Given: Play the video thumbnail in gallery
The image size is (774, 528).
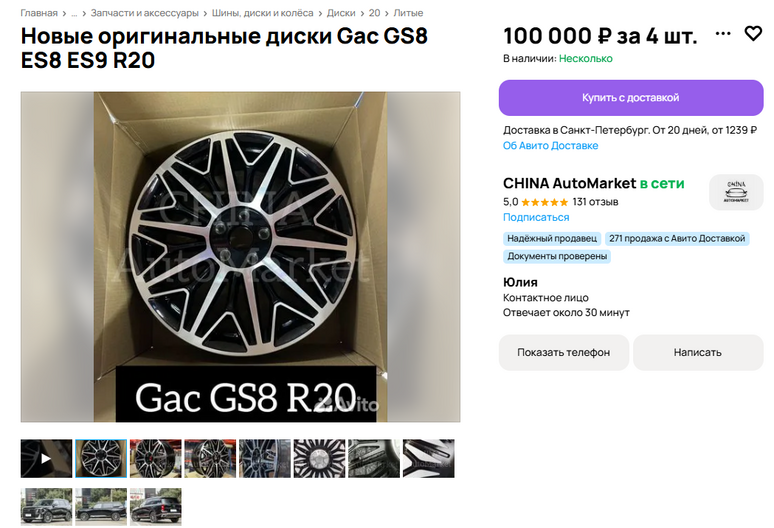Looking at the screenshot, I should point(46,458).
